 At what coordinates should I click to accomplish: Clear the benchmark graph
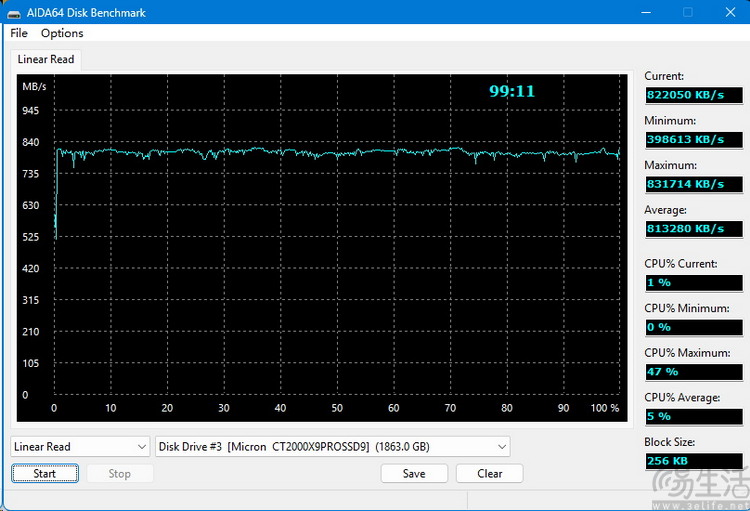pos(490,473)
